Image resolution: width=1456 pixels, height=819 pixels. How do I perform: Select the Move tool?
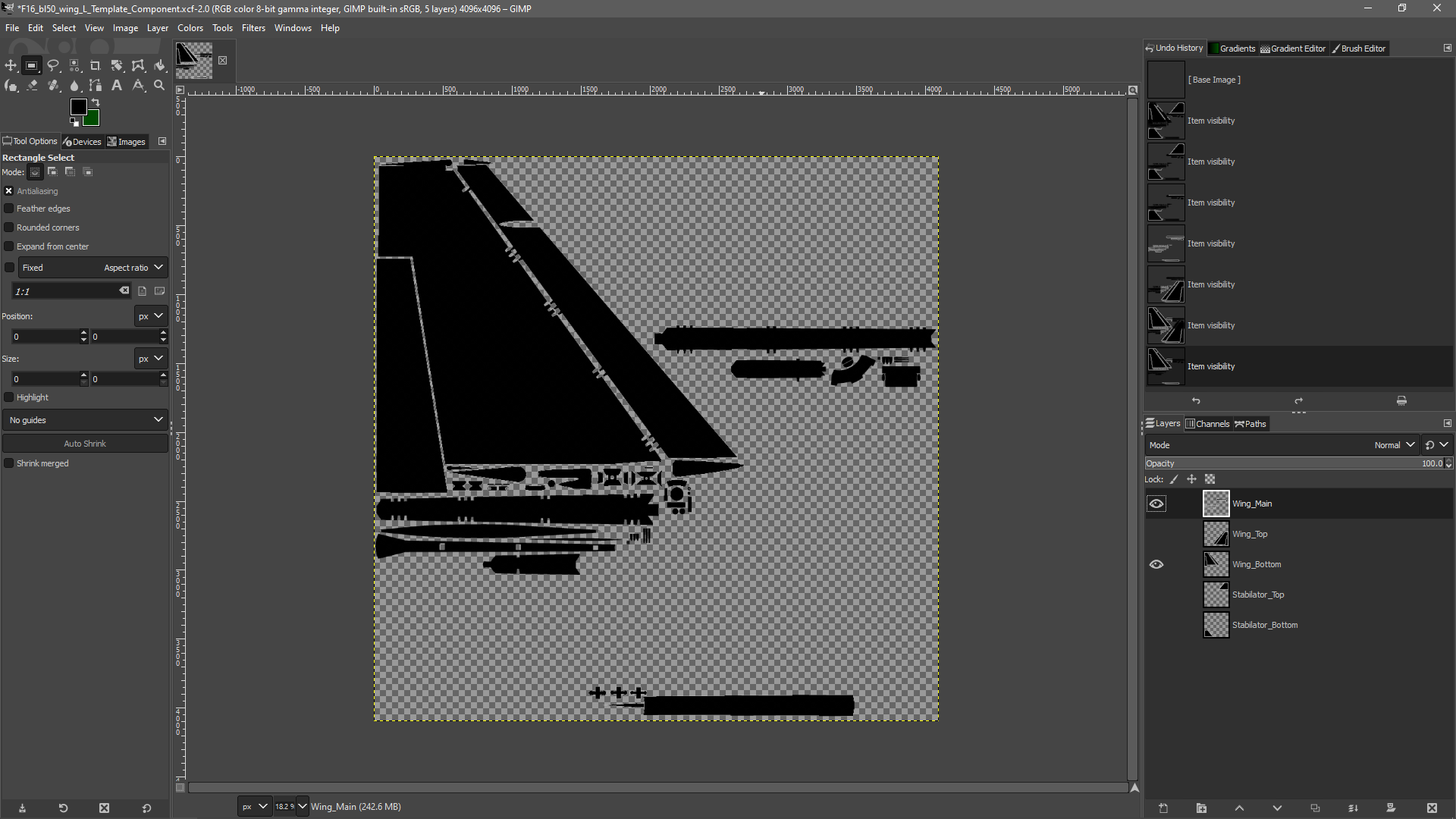[x=11, y=66]
